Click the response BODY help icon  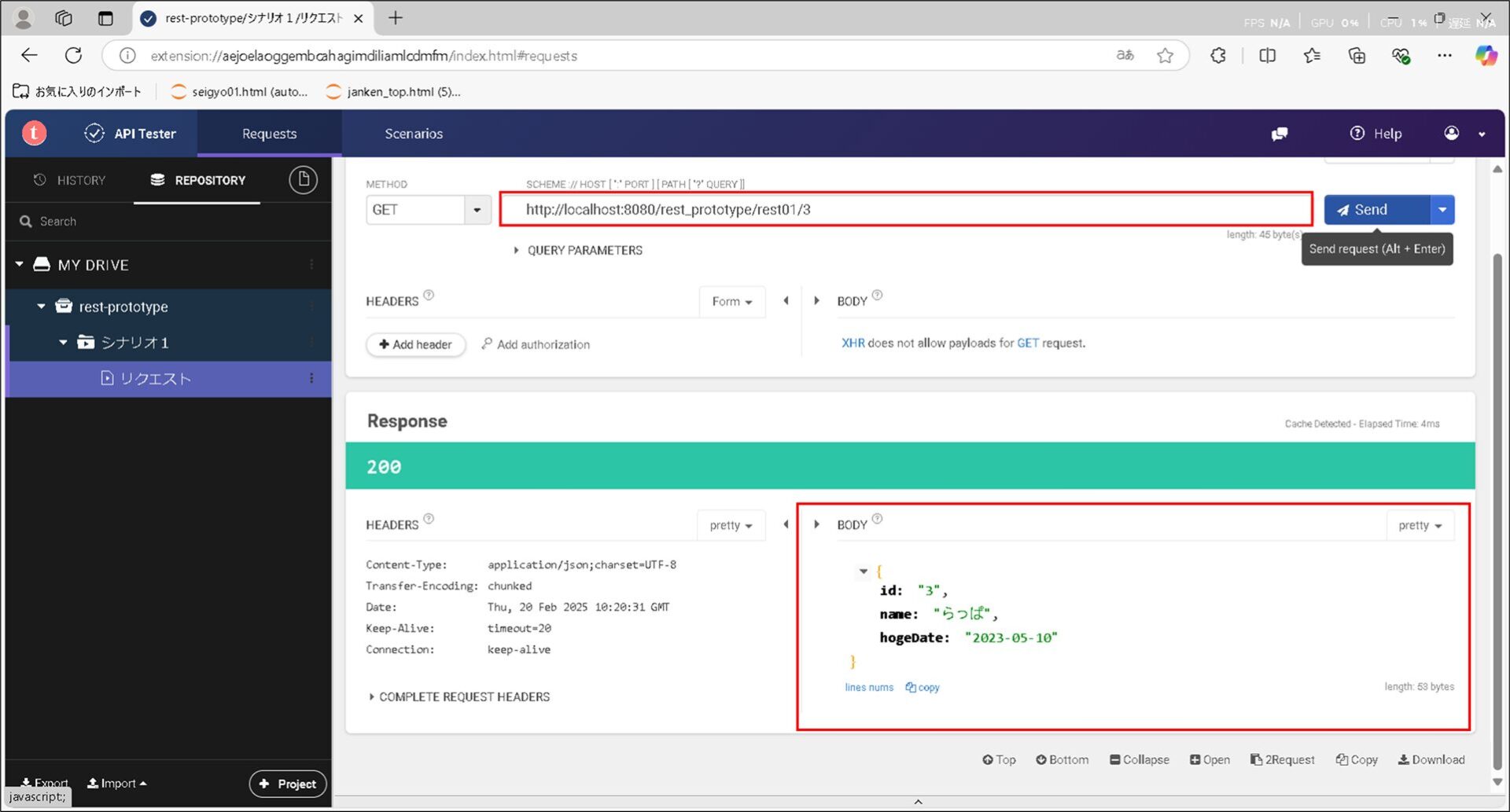878,519
